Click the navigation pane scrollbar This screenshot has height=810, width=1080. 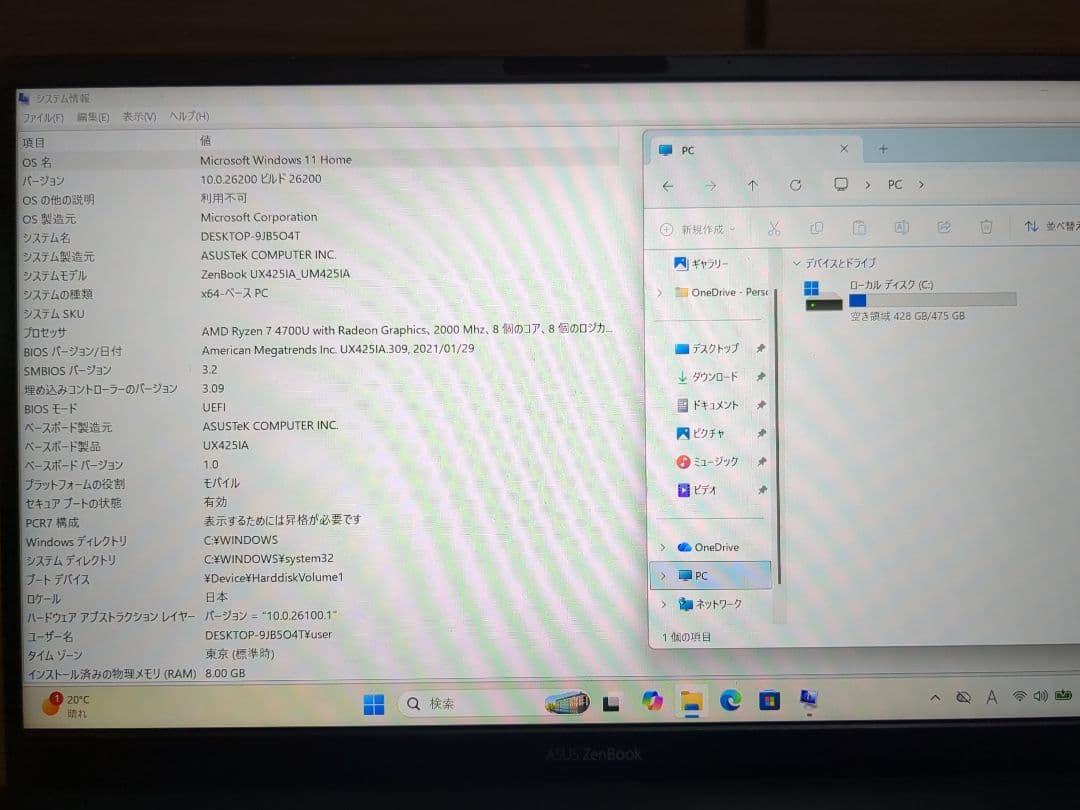[x=779, y=435]
